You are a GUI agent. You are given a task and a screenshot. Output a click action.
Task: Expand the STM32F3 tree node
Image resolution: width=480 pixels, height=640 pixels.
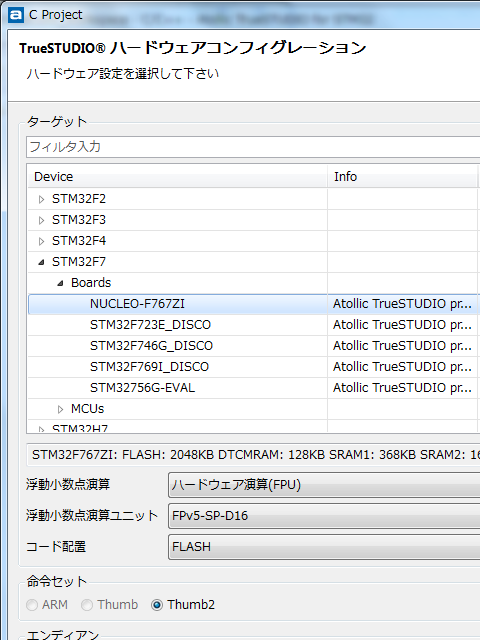point(41,220)
